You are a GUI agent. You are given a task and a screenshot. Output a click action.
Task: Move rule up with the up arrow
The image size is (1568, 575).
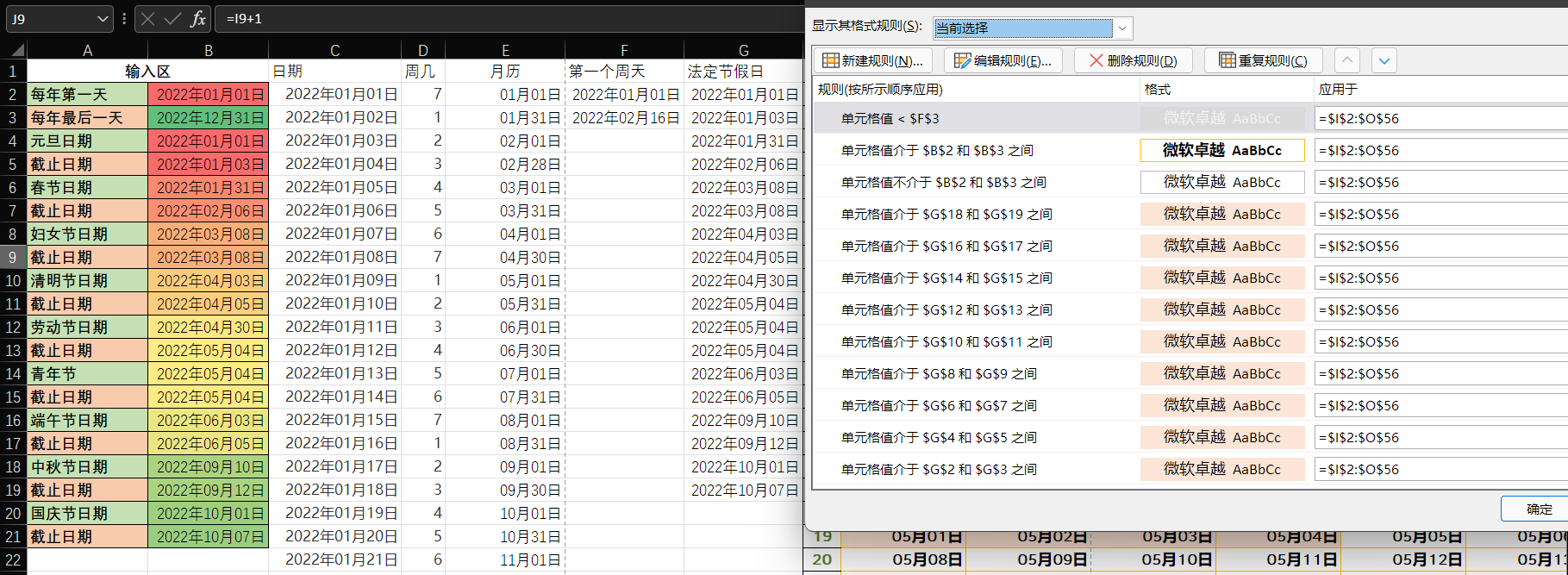click(x=1347, y=60)
